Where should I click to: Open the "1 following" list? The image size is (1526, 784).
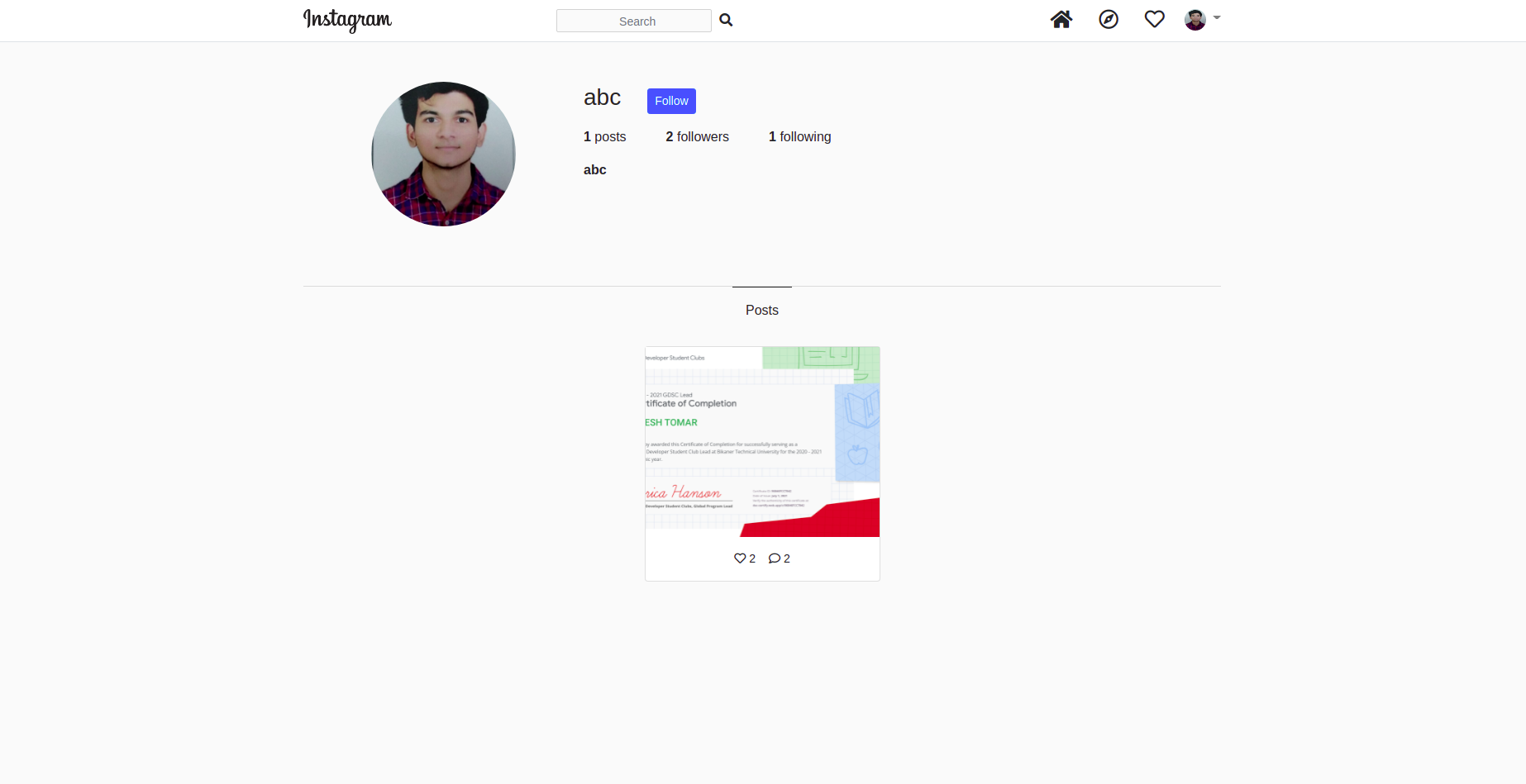pyautogui.click(x=799, y=137)
